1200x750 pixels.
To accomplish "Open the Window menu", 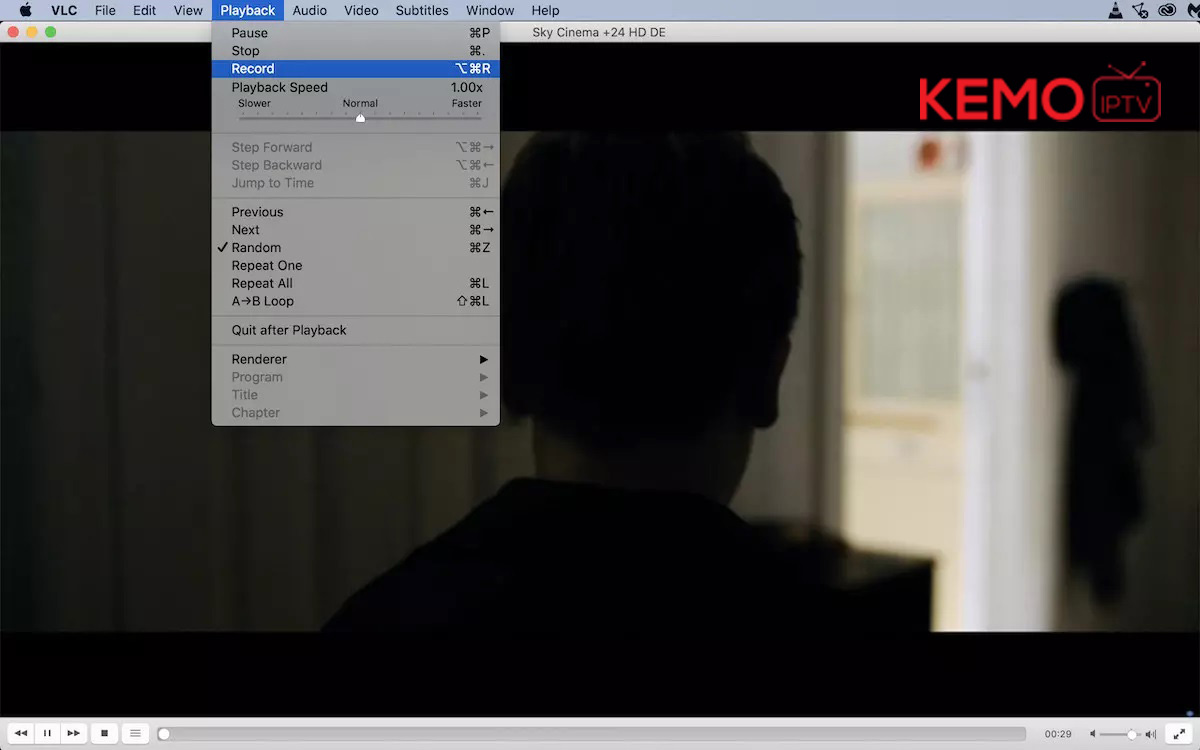I will pyautogui.click(x=490, y=10).
